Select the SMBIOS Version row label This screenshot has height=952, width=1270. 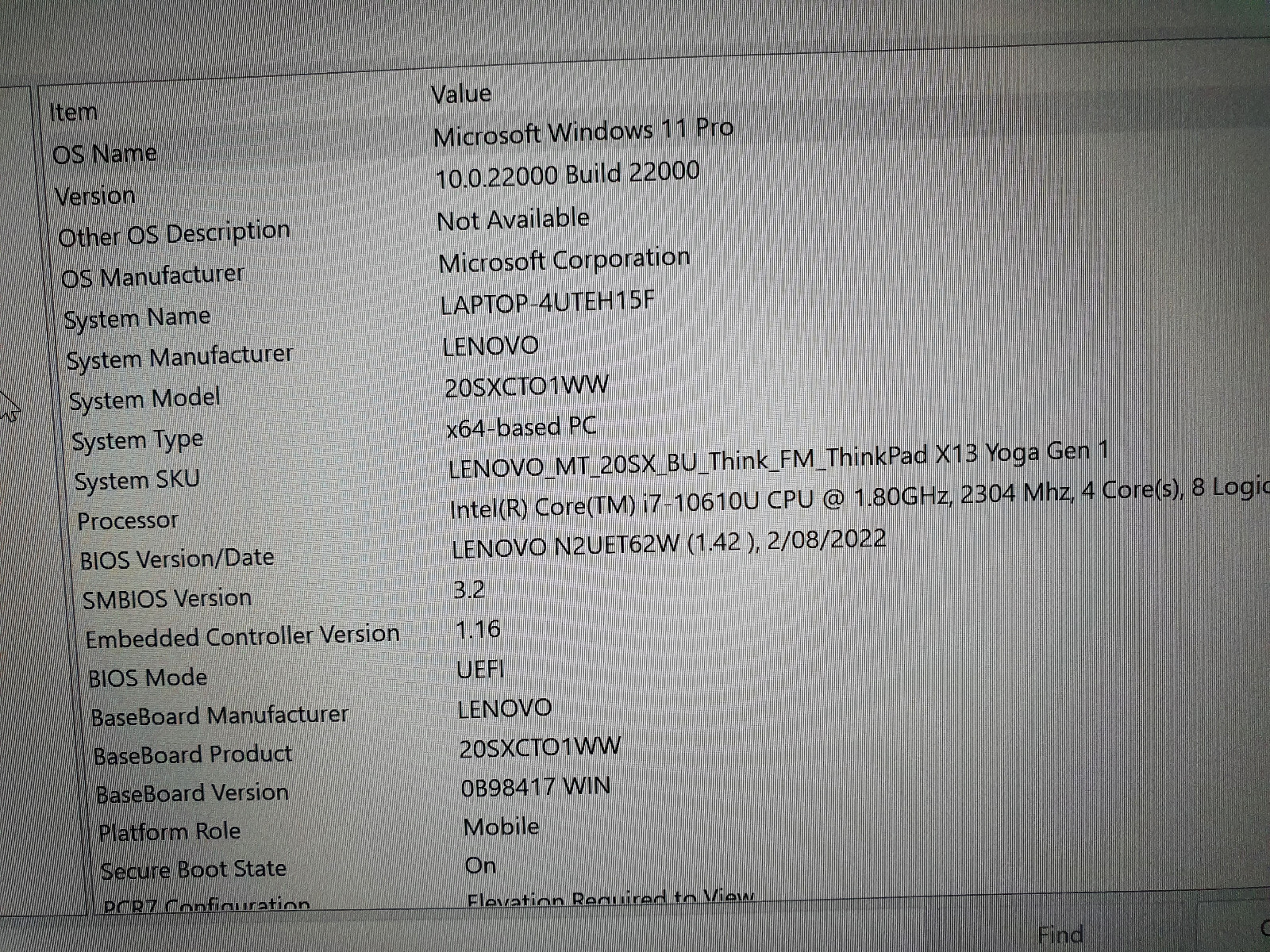pyautogui.click(x=167, y=599)
